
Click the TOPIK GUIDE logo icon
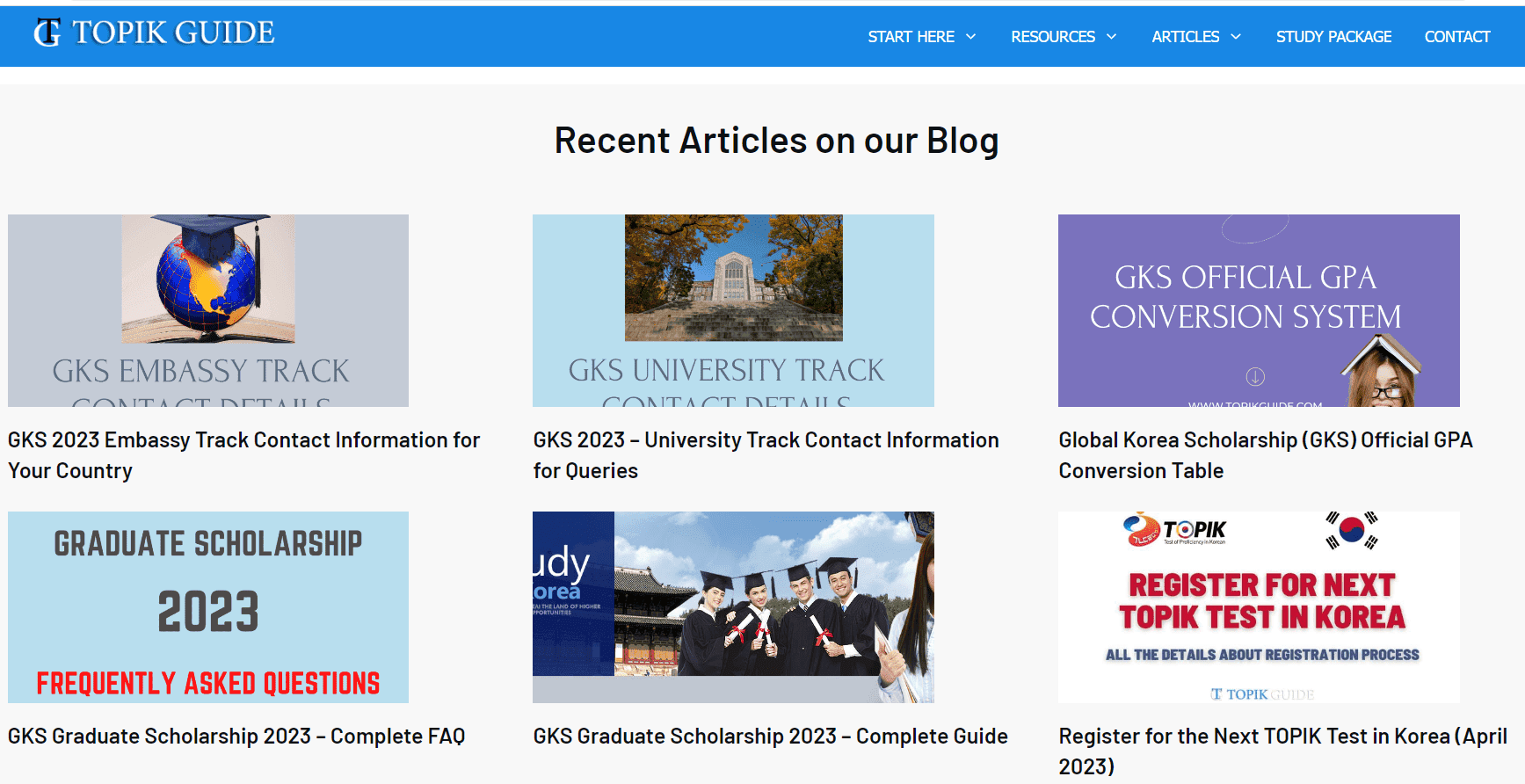47,33
